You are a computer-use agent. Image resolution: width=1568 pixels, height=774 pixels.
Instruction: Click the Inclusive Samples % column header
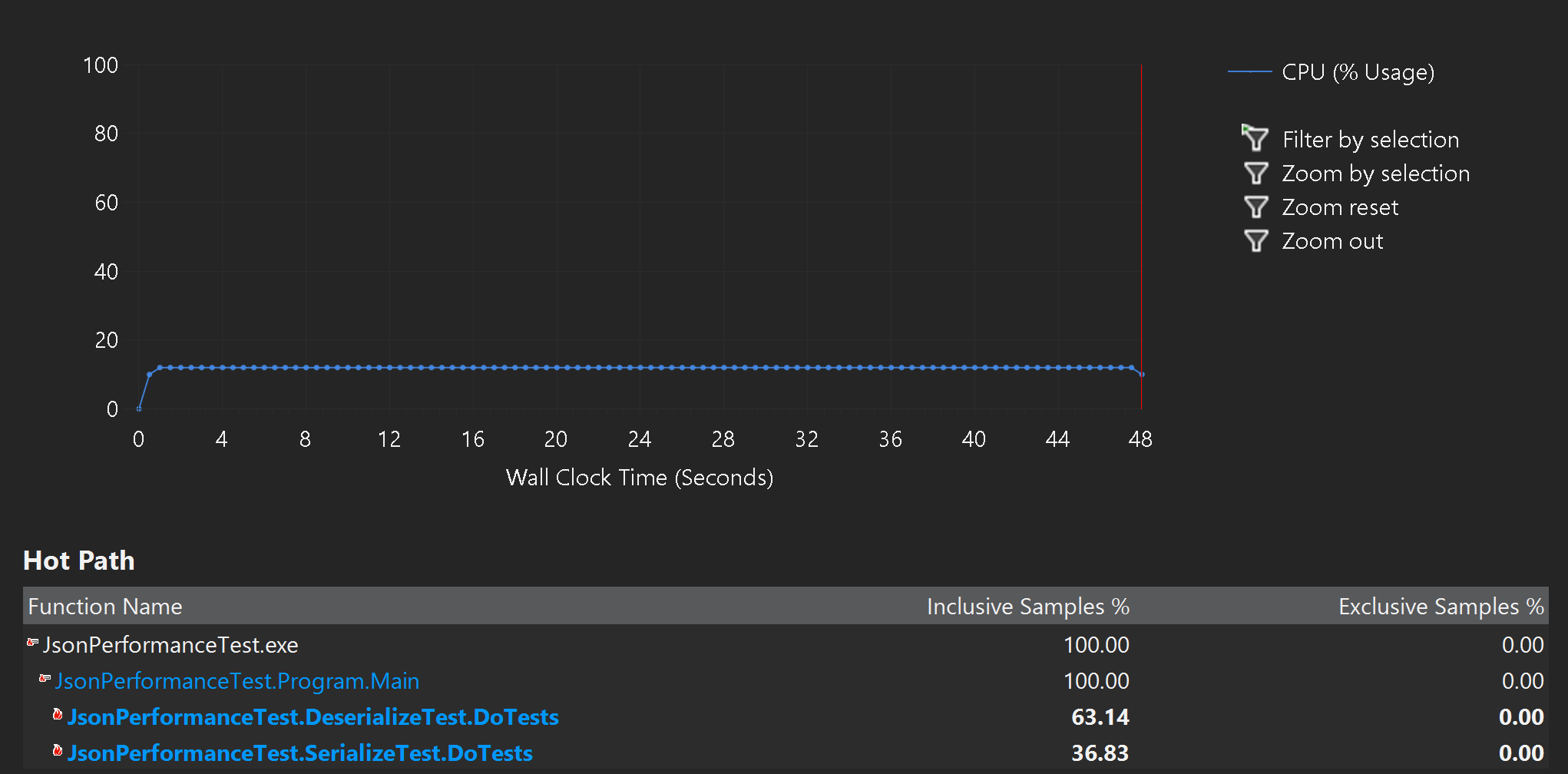pyautogui.click(x=1028, y=607)
